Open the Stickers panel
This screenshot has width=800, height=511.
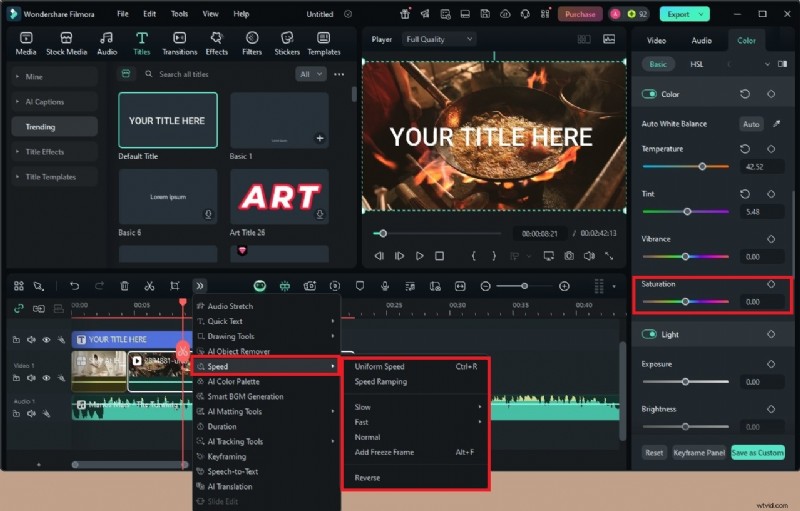pyautogui.click(x=287, y=42)
